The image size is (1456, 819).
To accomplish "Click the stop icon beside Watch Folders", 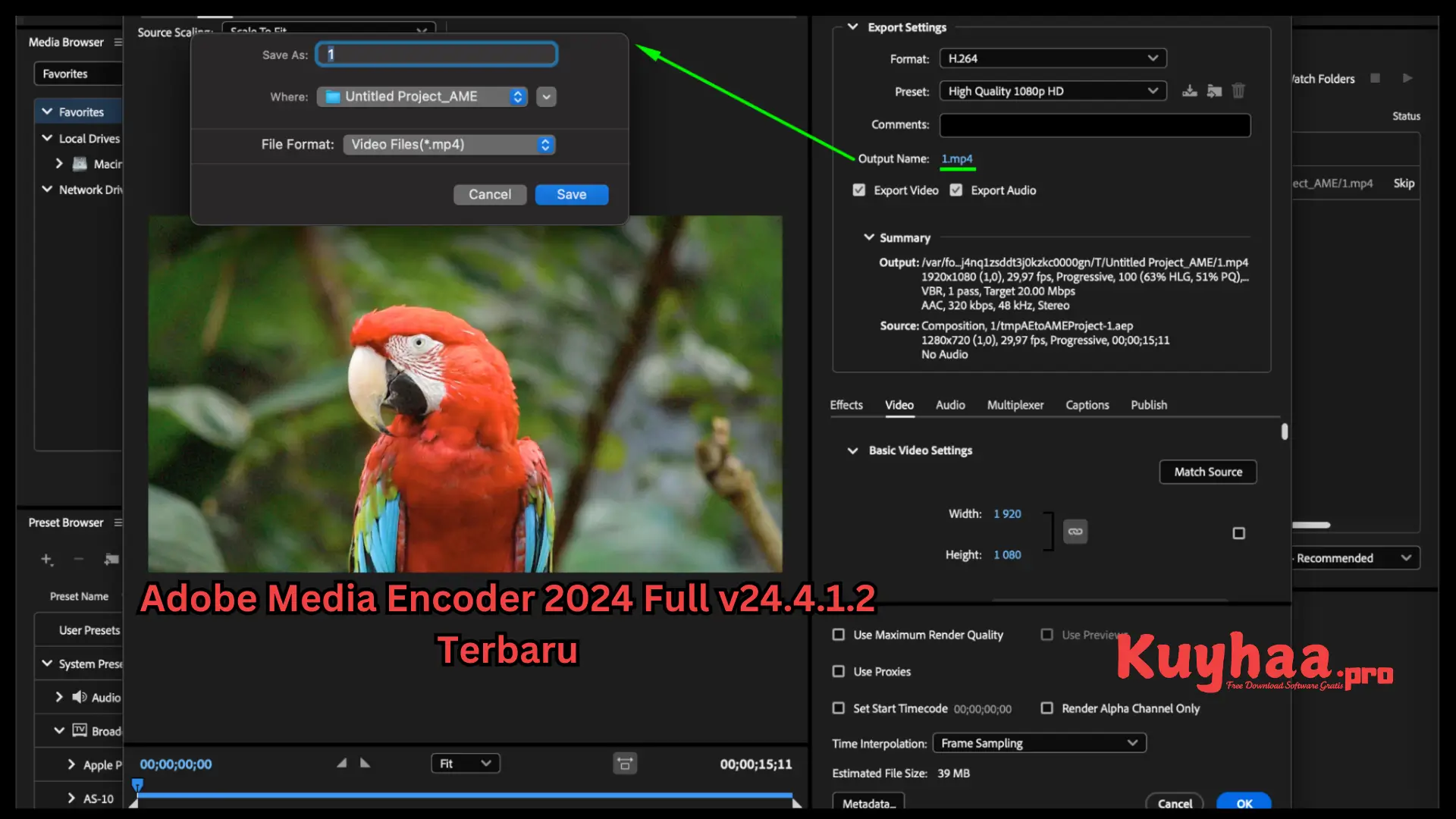I will [x=1376, y=77].
